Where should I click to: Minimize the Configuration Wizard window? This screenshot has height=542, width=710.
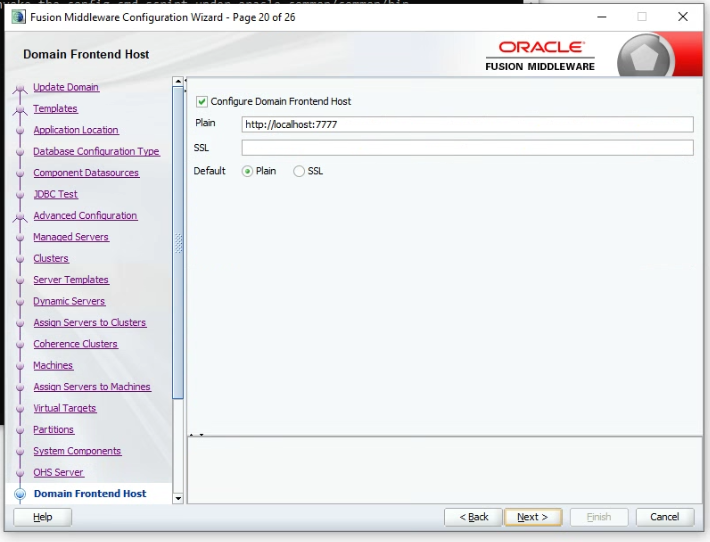pyautogui.click(x=602, y=17)
